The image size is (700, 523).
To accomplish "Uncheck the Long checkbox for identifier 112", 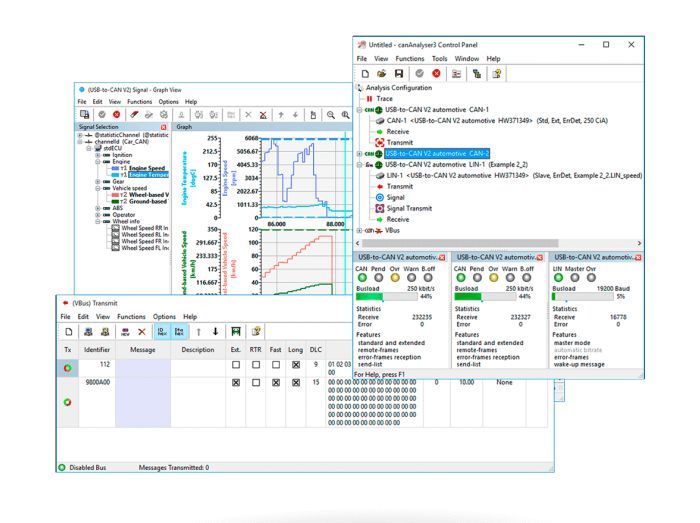I will tap(296, 366).
